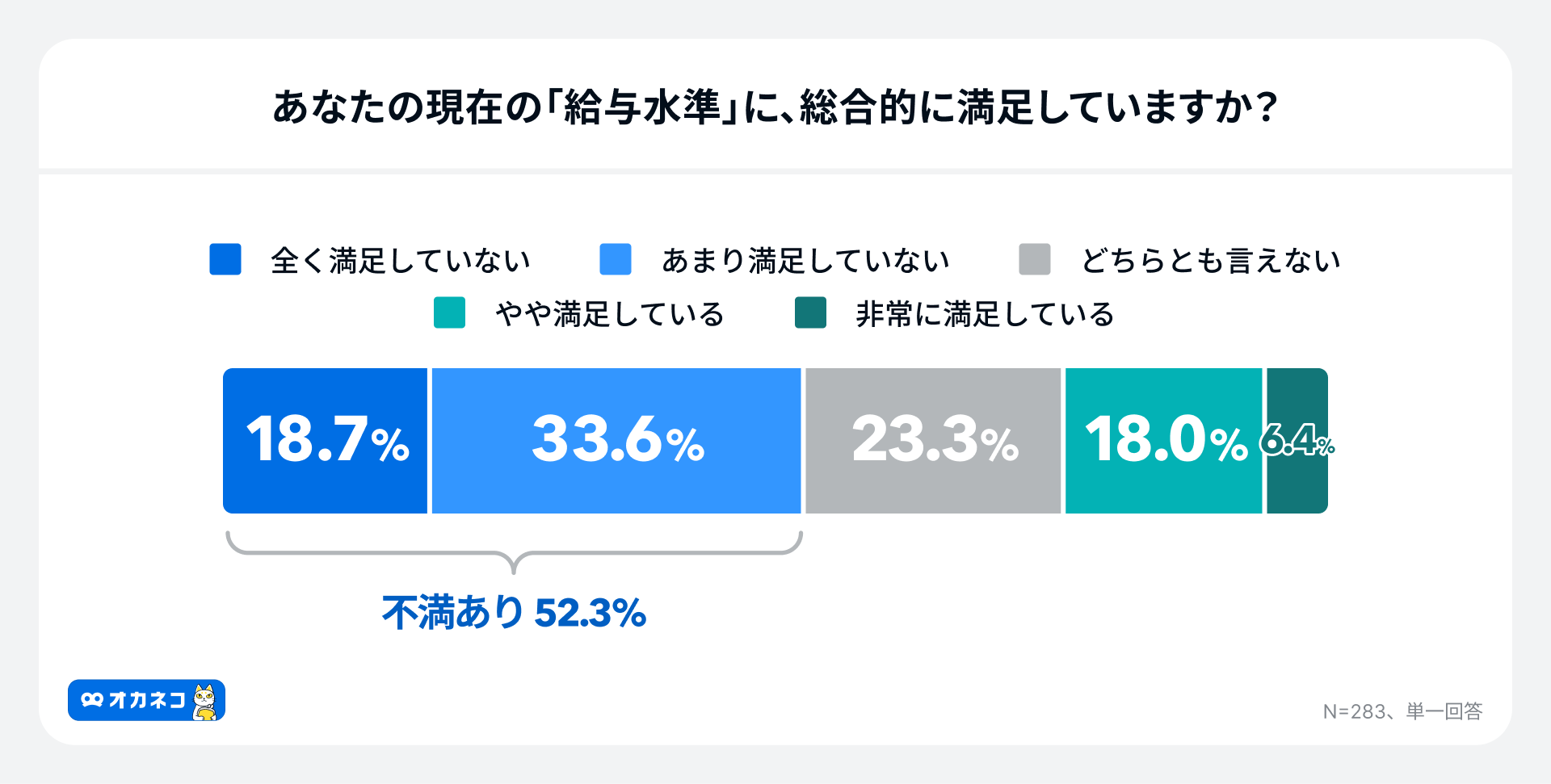Click the やや満足している teal legend square
Viewport: 1551px width, 784px height.
[449, 312]
